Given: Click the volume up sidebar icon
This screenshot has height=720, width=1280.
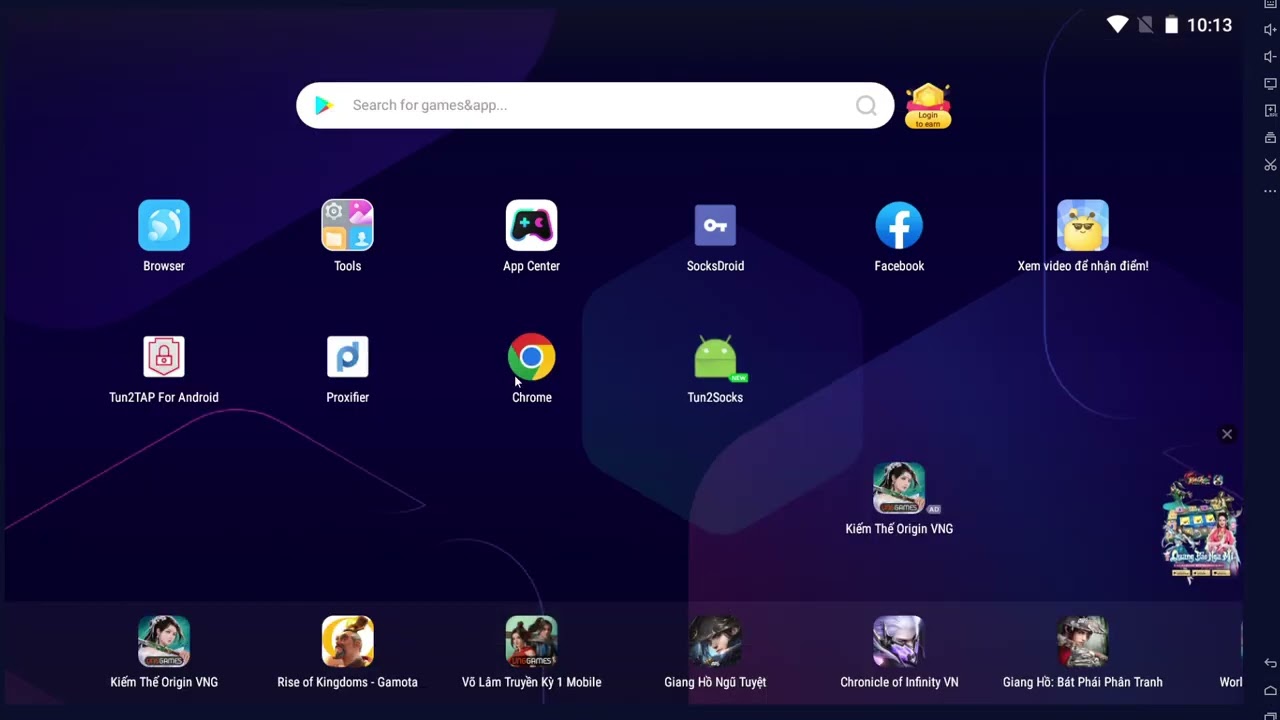Looking at the screenshot, I should pyautogui.click(x=1270, y=30).
